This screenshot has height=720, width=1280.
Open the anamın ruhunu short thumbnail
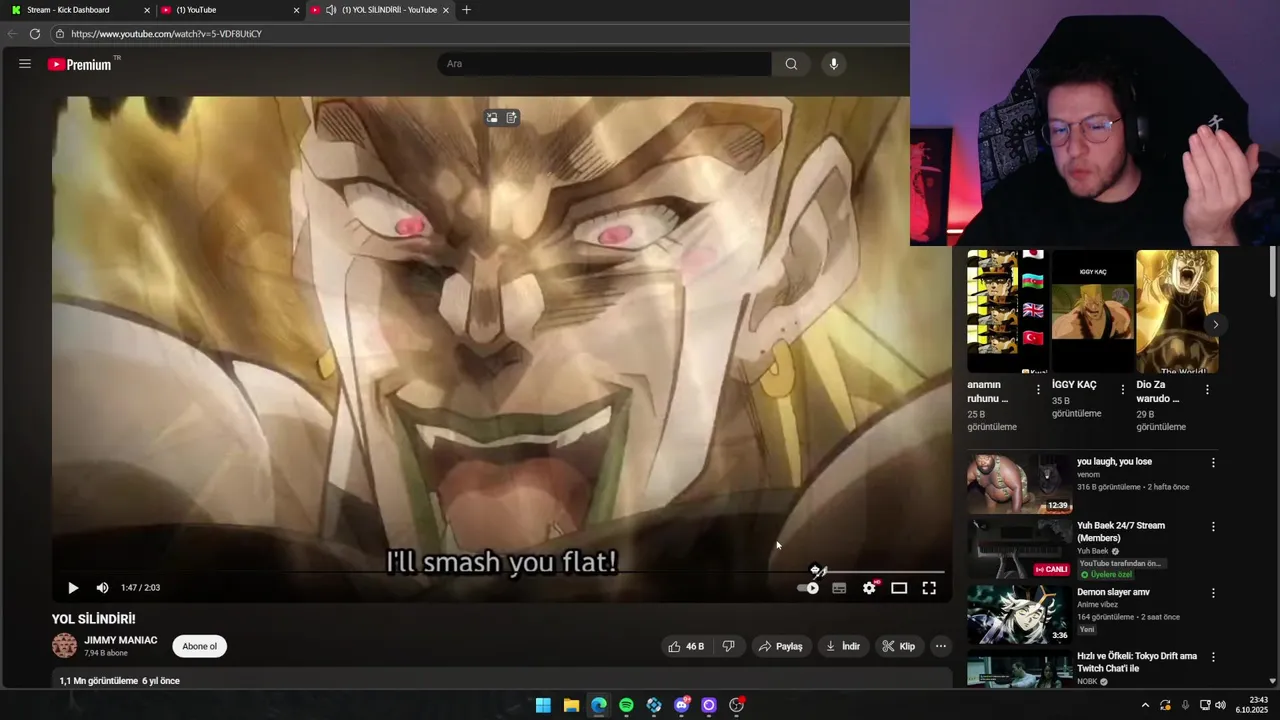pos(1006,312)
